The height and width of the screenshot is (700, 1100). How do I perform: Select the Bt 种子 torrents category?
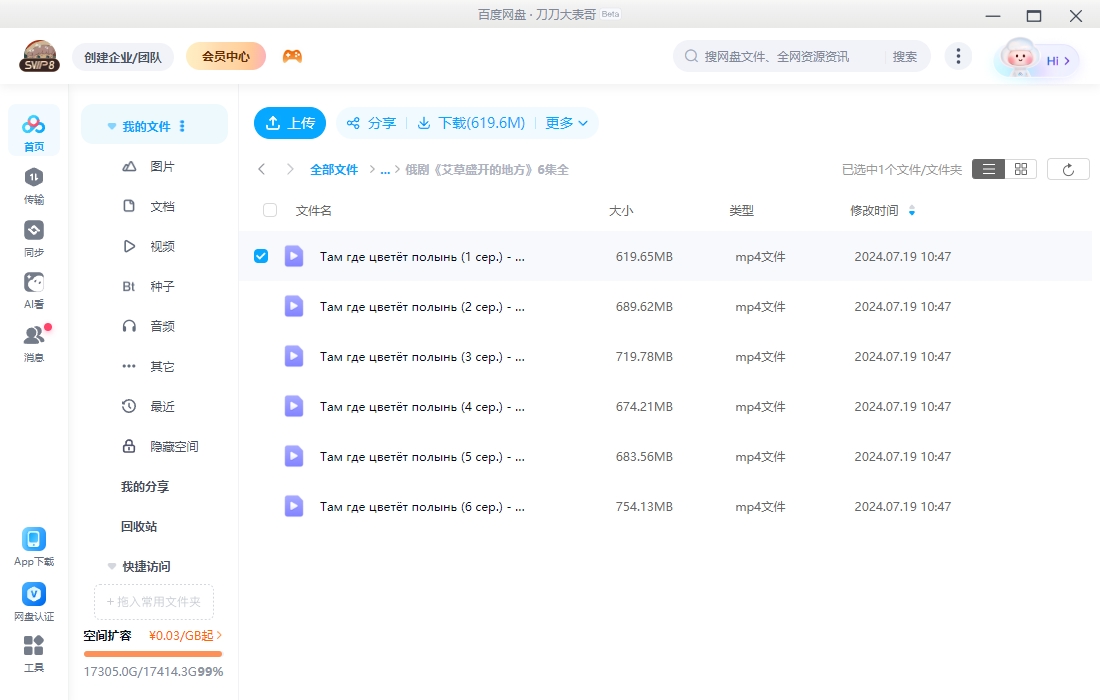pyautogui.click(x=151, y=285)
